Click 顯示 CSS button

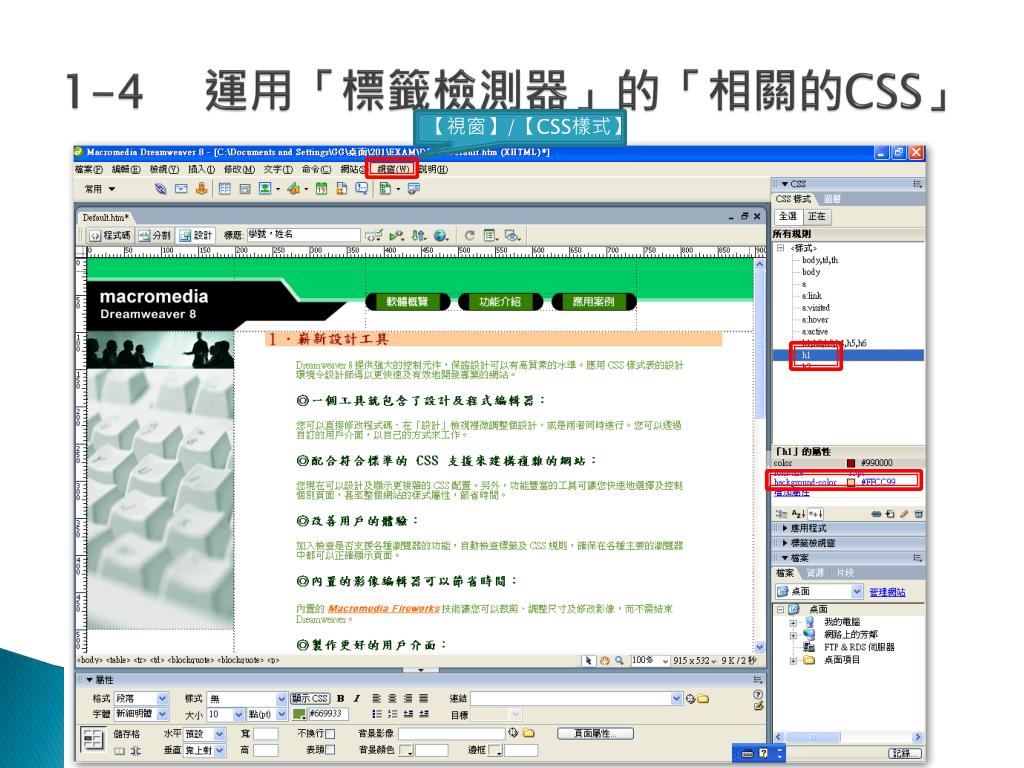click(310, 698)
